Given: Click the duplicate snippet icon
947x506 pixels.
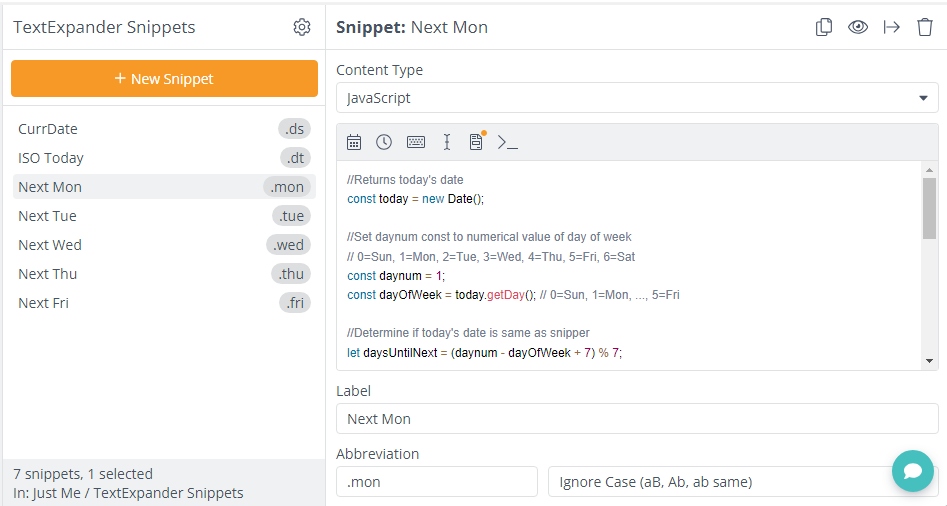Looking at the screenshot, I should [x=824, y=27].
